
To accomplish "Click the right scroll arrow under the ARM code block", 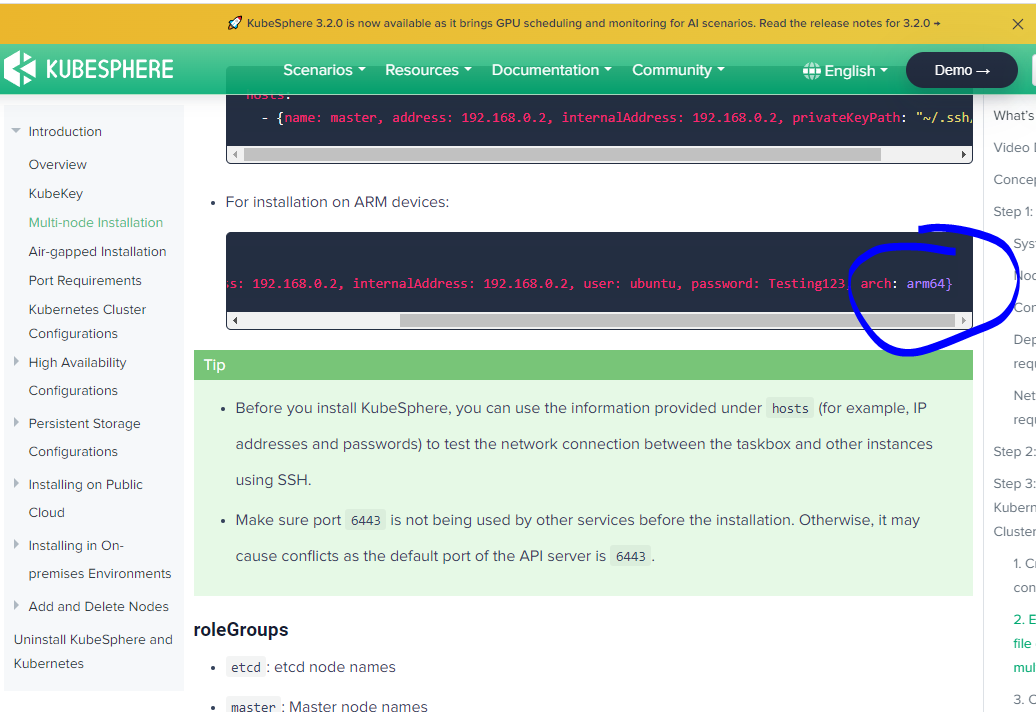I will pyautogui.click(x=963, y=320).
